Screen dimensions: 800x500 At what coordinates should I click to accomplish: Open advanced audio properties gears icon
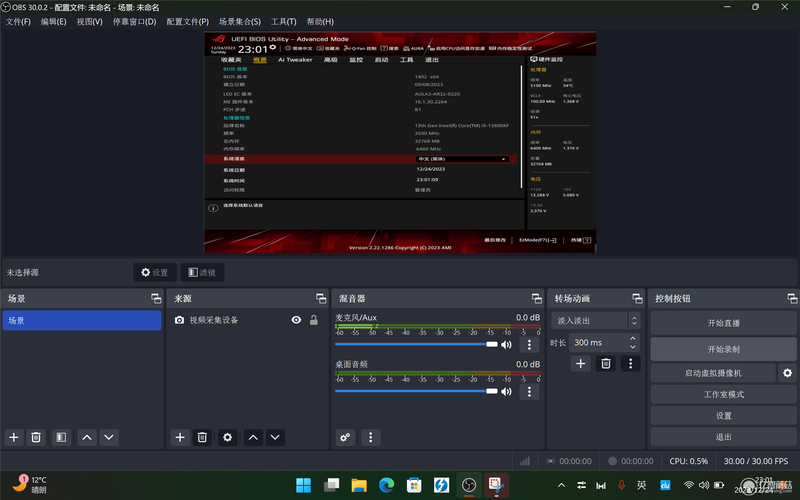tap(345, 437)
